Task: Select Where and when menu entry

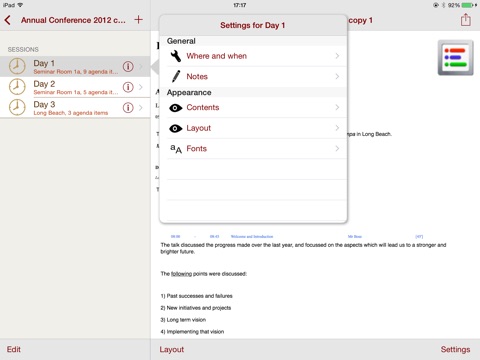Action: coord(253,56)
